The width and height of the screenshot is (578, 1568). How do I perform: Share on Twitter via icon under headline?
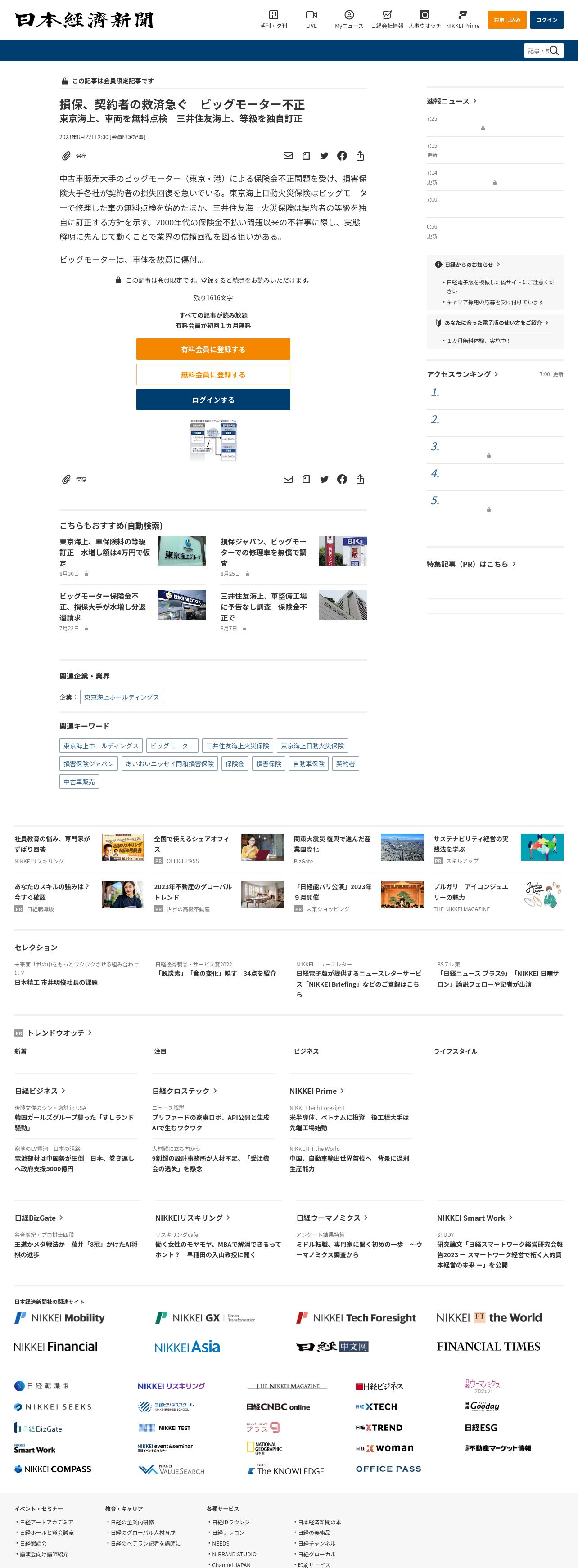[x=324, y=156]
